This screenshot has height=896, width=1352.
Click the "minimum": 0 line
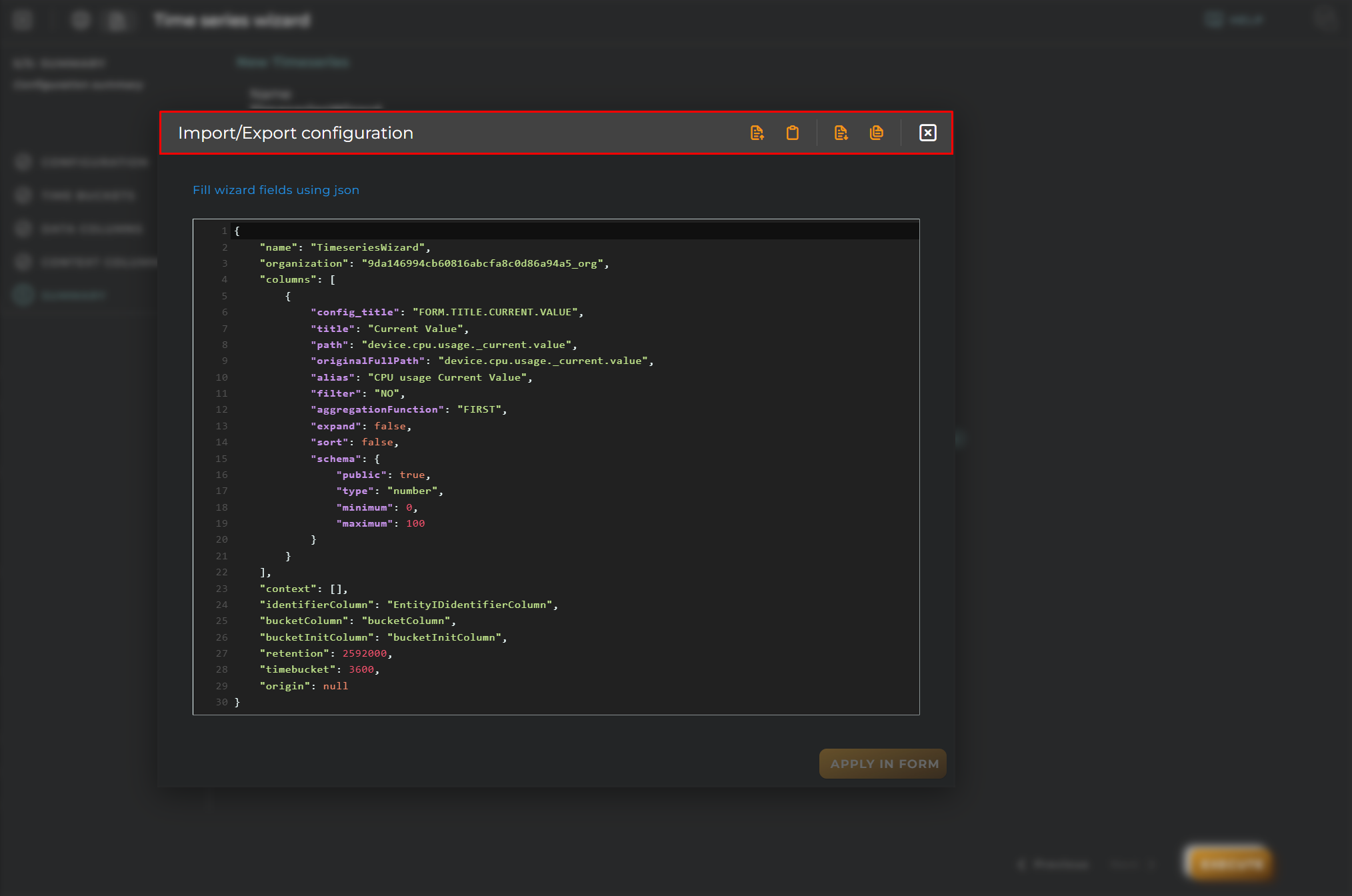coord(377,507)
